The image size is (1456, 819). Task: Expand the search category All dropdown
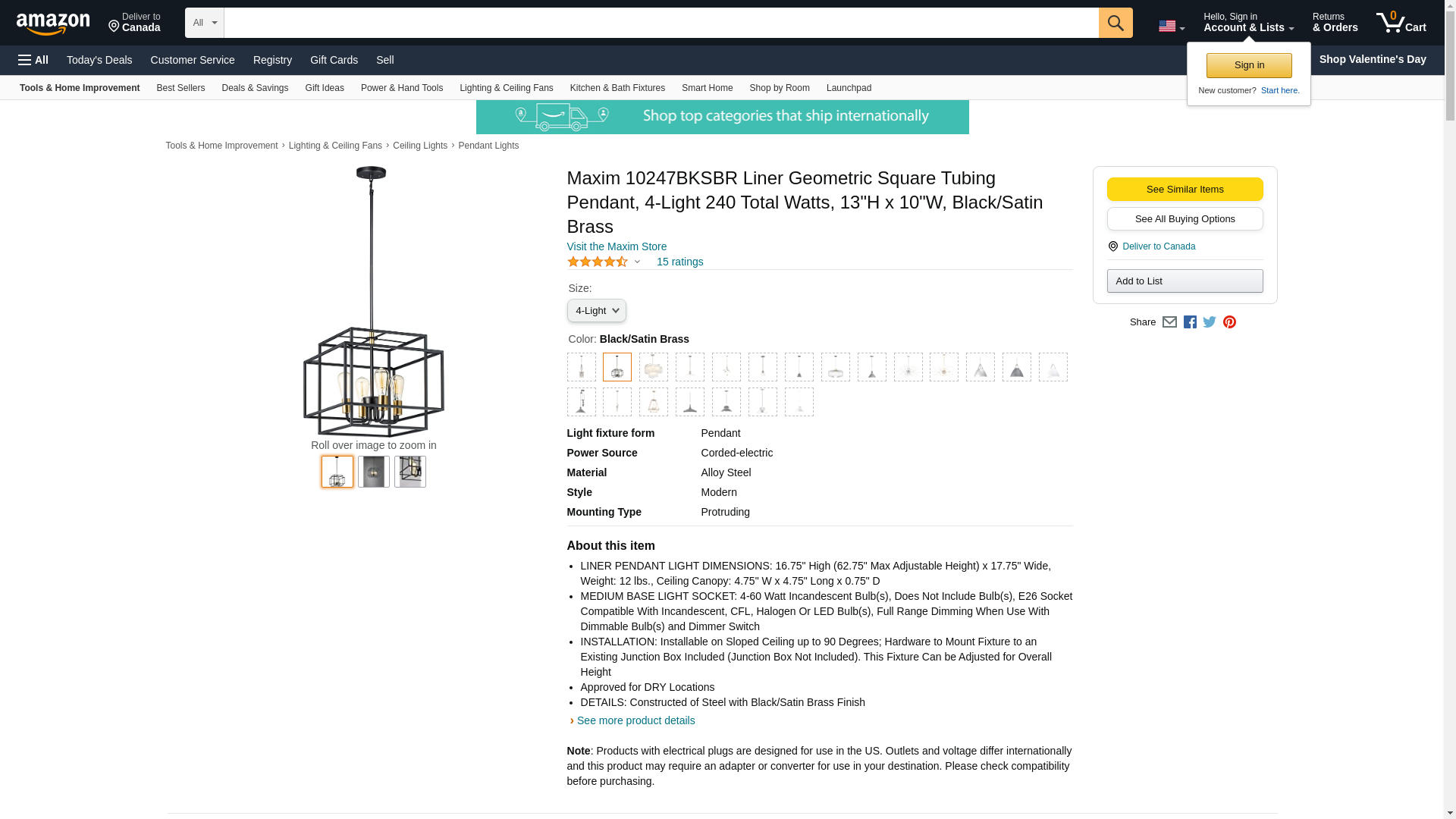point(204,23)
